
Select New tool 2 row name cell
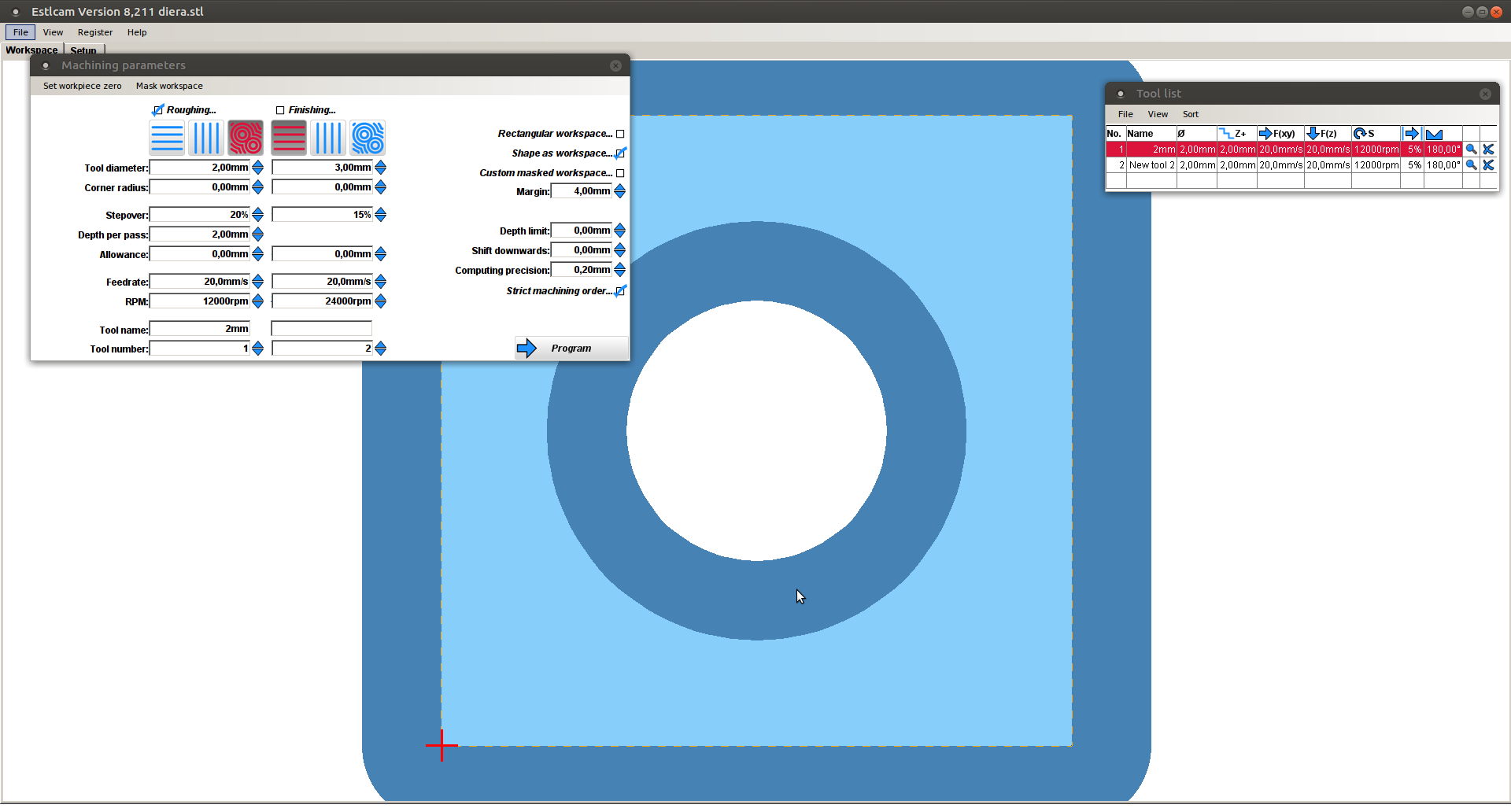click(1151, 165)
